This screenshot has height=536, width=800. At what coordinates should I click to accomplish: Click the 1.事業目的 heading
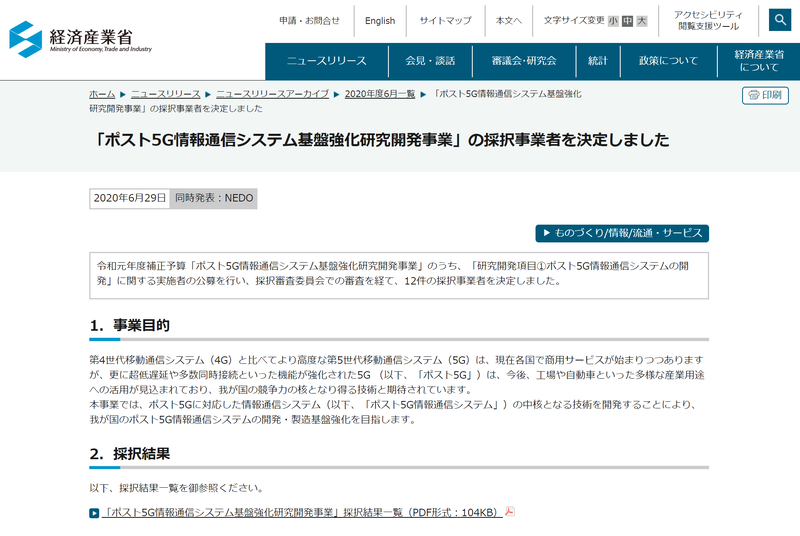(130, 325)
